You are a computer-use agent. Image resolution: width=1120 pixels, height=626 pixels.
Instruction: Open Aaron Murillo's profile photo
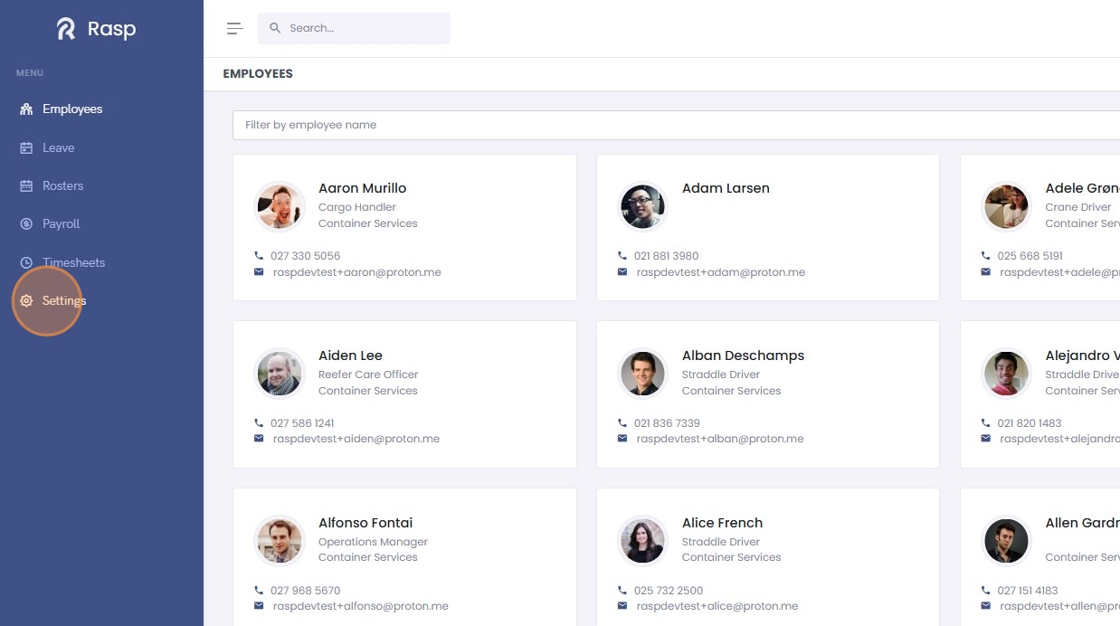279,207
